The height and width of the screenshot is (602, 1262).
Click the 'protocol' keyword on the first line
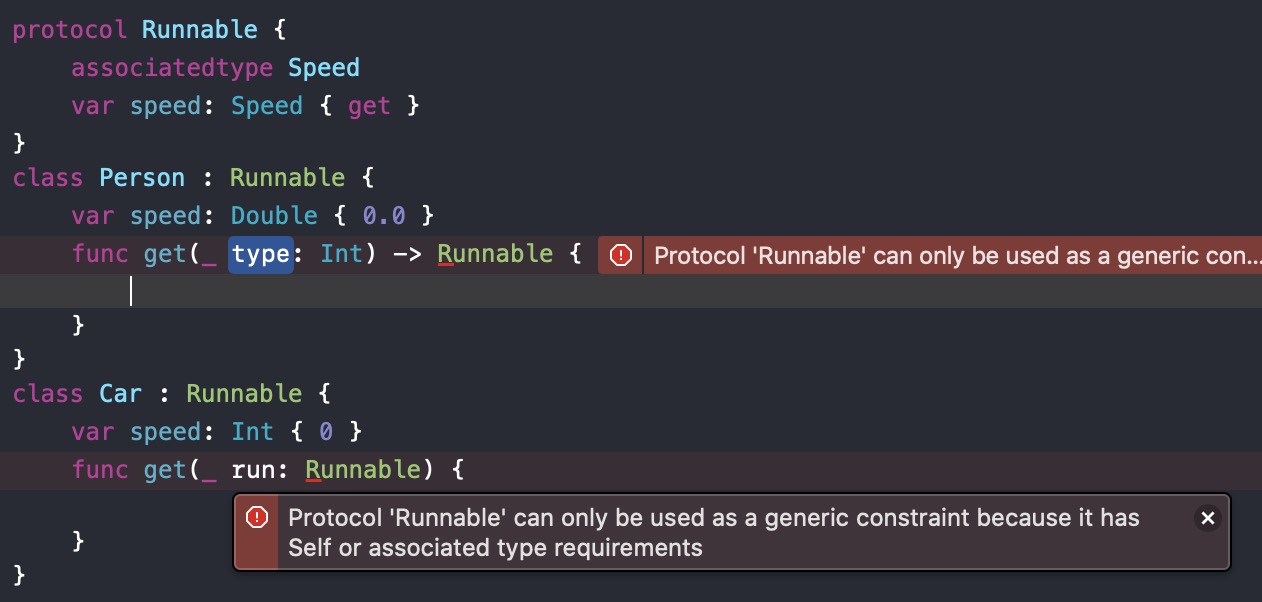[x=70, y=30]
